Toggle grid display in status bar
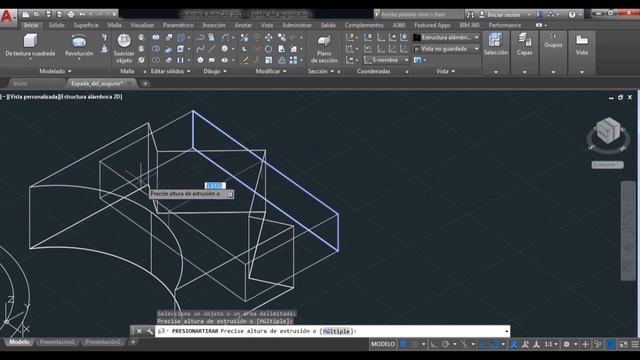The image size is (640, 360). (x=403, y=344)
